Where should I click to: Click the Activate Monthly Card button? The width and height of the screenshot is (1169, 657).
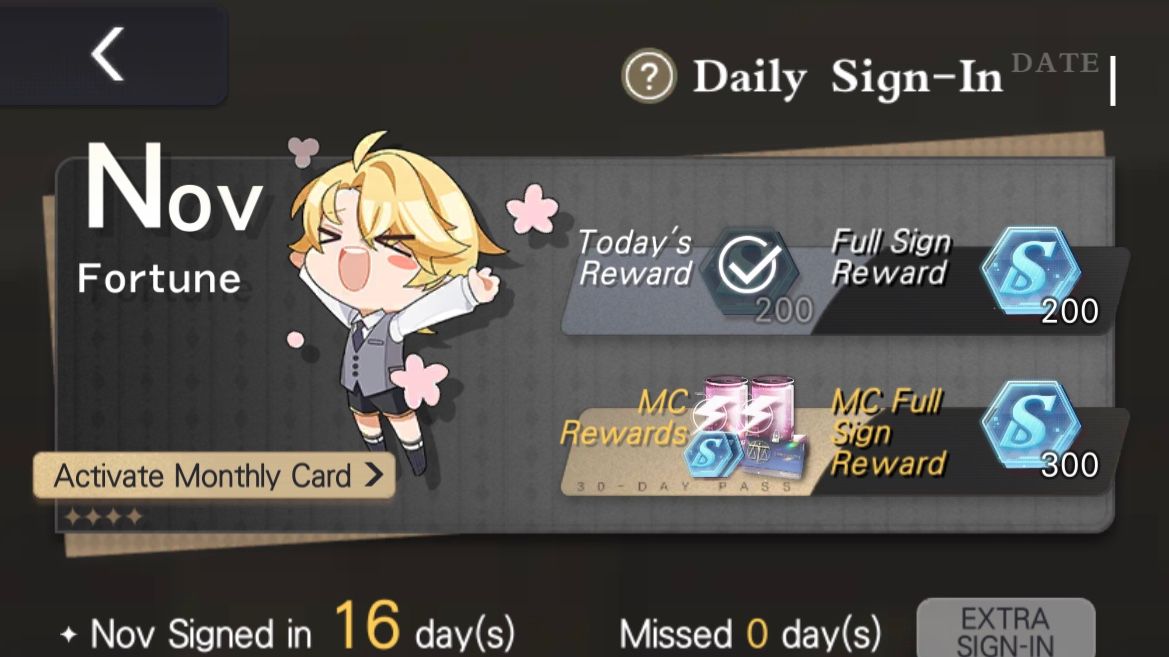coord(213,475)
